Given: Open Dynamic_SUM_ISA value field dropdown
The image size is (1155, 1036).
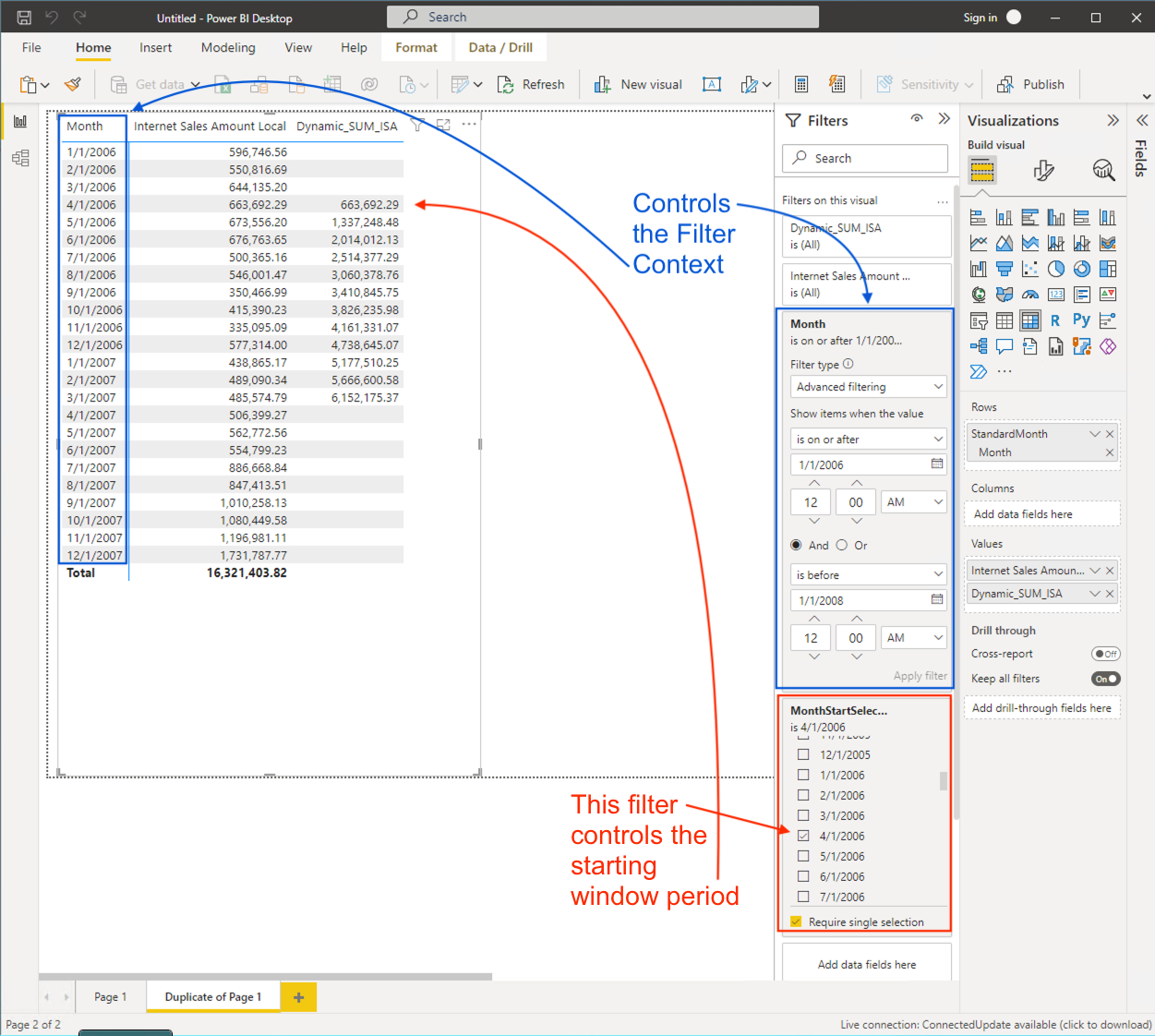Looking at the screenshot, I should tap(1095, 594).
